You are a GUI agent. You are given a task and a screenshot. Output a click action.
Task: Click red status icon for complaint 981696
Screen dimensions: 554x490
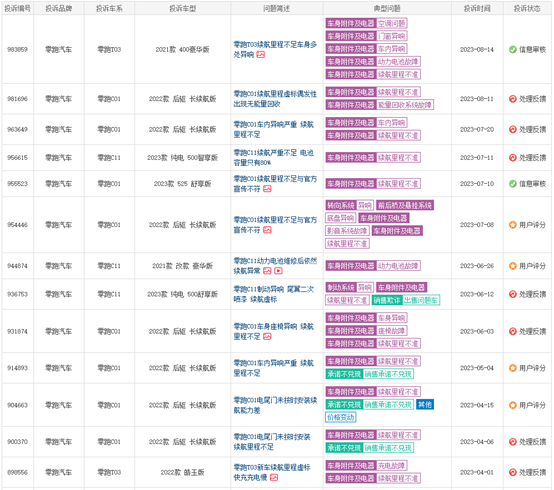(x=513, y=99)
